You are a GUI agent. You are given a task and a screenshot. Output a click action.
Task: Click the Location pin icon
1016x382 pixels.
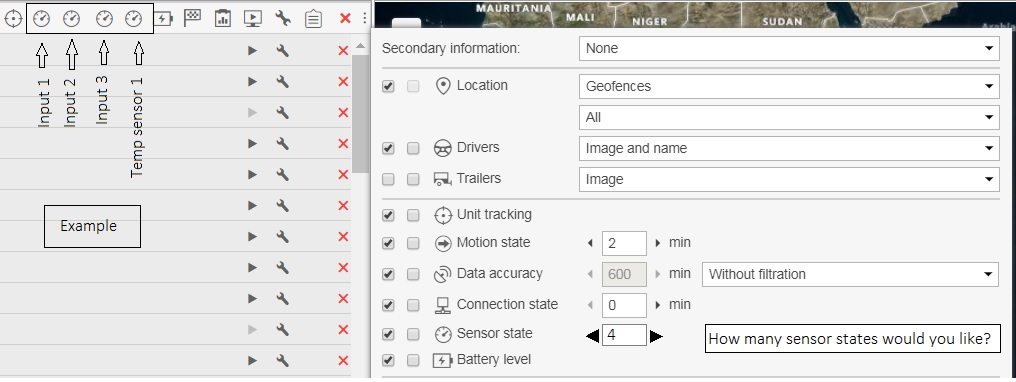[443, 86]
